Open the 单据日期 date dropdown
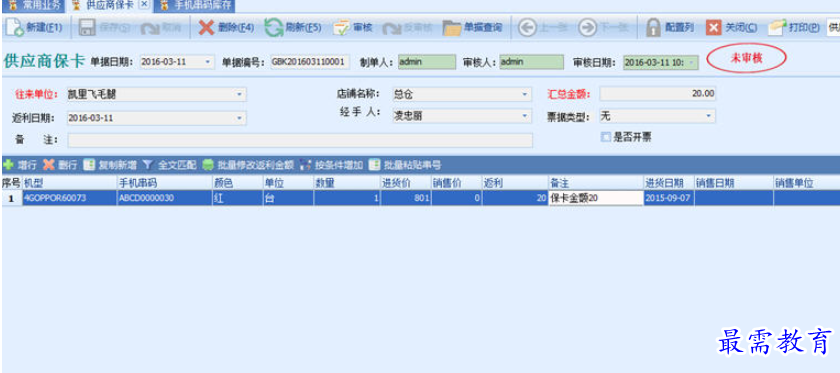 click(208, 62)
